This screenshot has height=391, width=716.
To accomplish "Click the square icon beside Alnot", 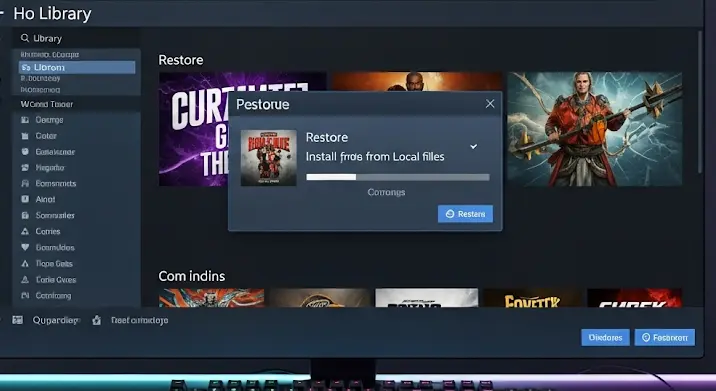I will point(25,199).
